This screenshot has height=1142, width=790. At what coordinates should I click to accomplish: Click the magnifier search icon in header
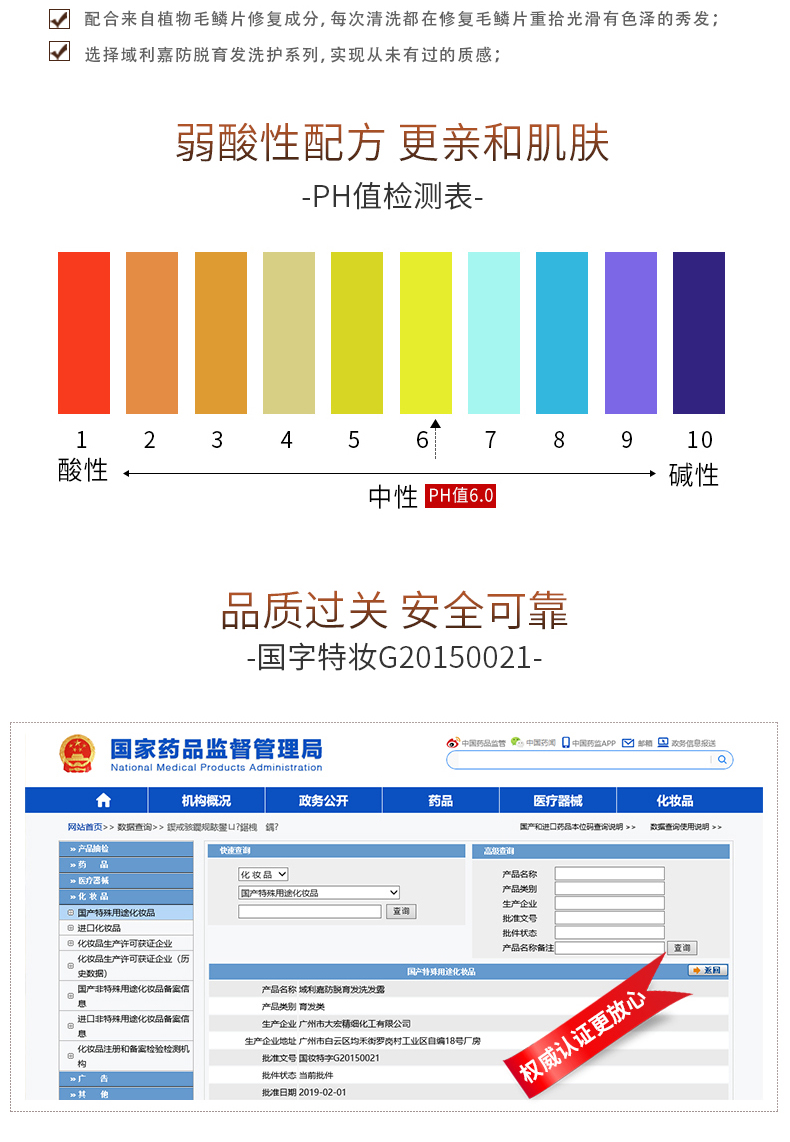[x=722, y=760]
